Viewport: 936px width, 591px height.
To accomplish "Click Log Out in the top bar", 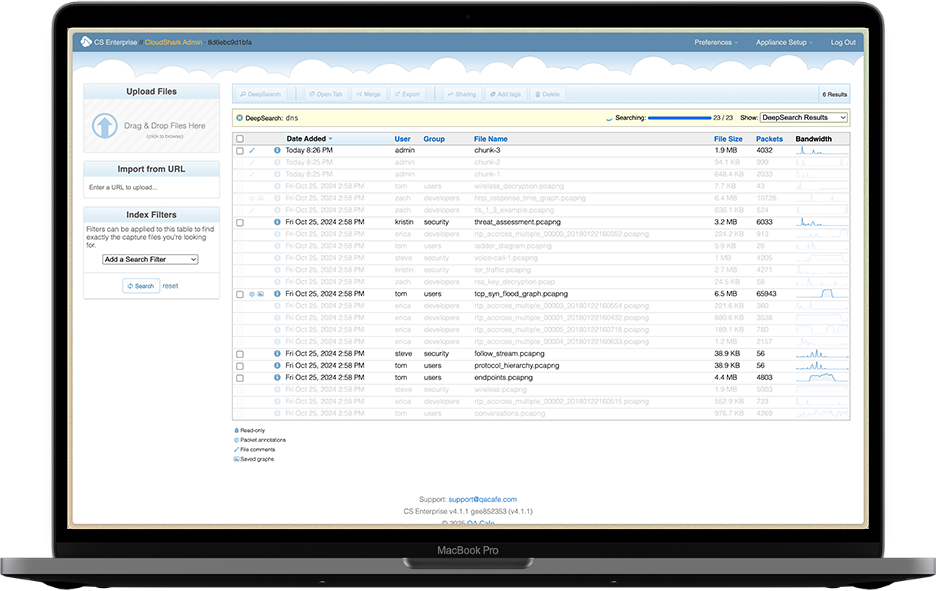I will click(843, 42).
